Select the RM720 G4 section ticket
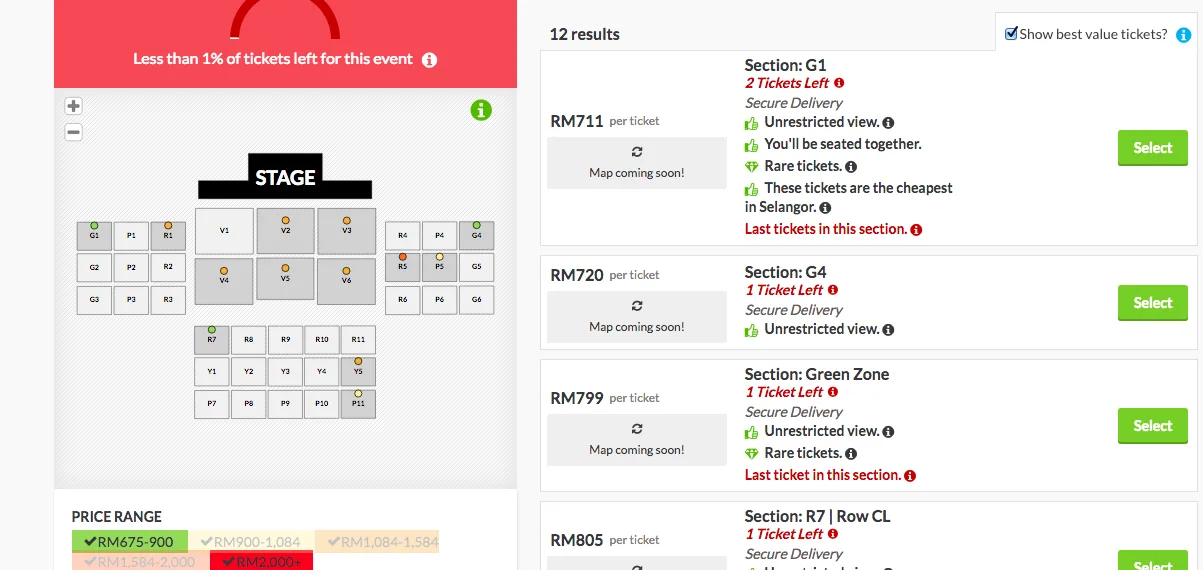The width and height of the screenshot is (1203, 570). click(1152, 303)
